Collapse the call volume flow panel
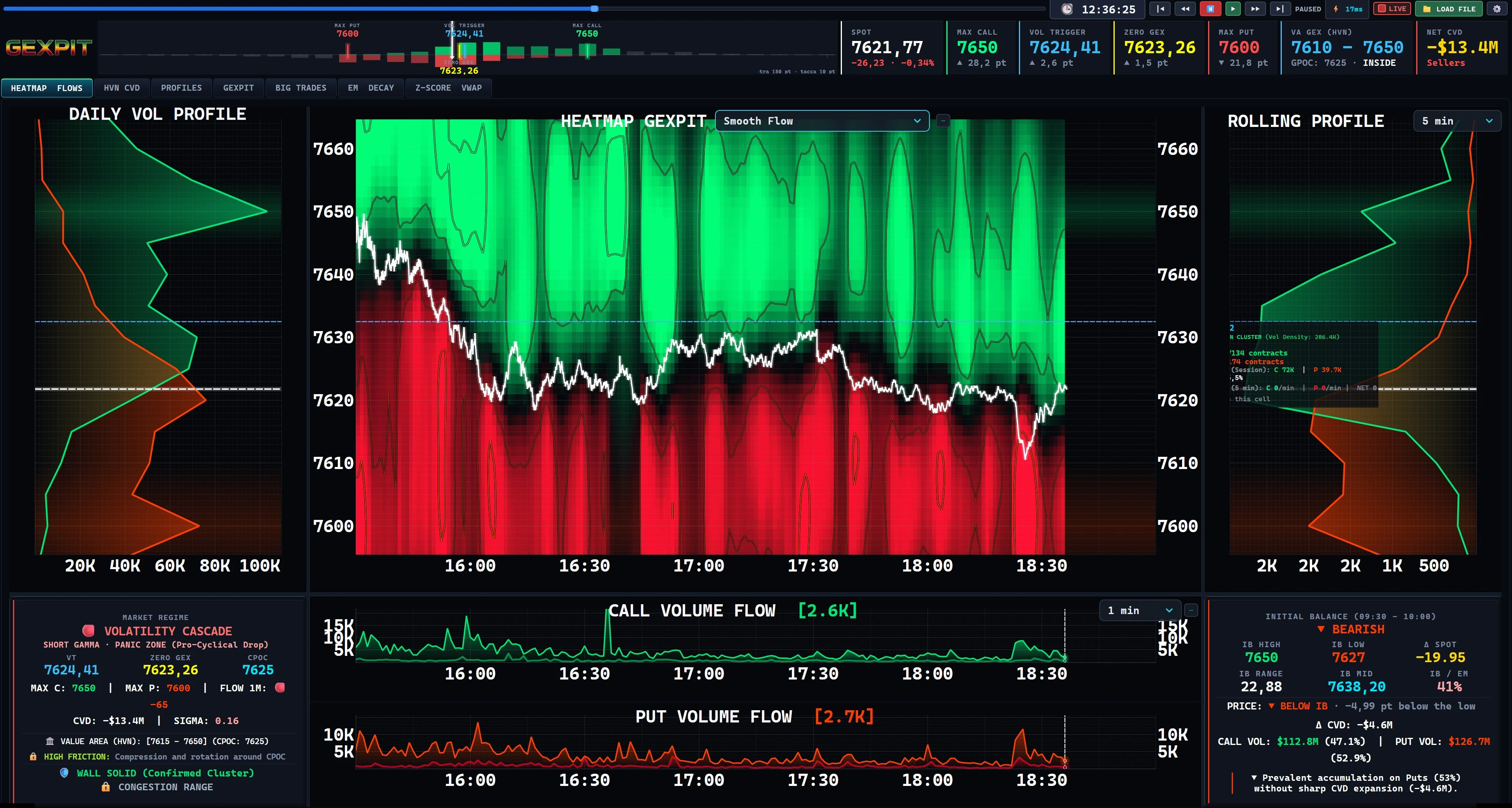This screenshot has width=1512, height=808. (1191, 610)
